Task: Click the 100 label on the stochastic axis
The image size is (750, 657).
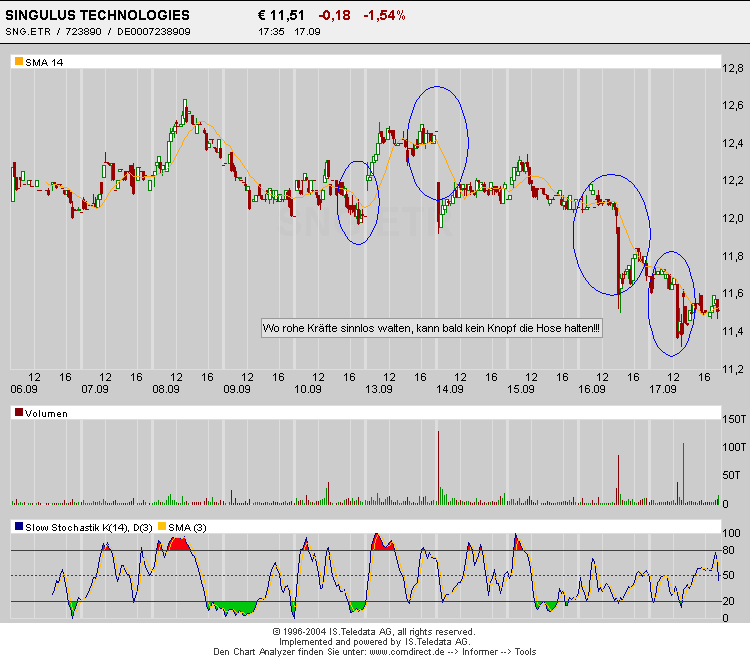Action: pos(731,533)
